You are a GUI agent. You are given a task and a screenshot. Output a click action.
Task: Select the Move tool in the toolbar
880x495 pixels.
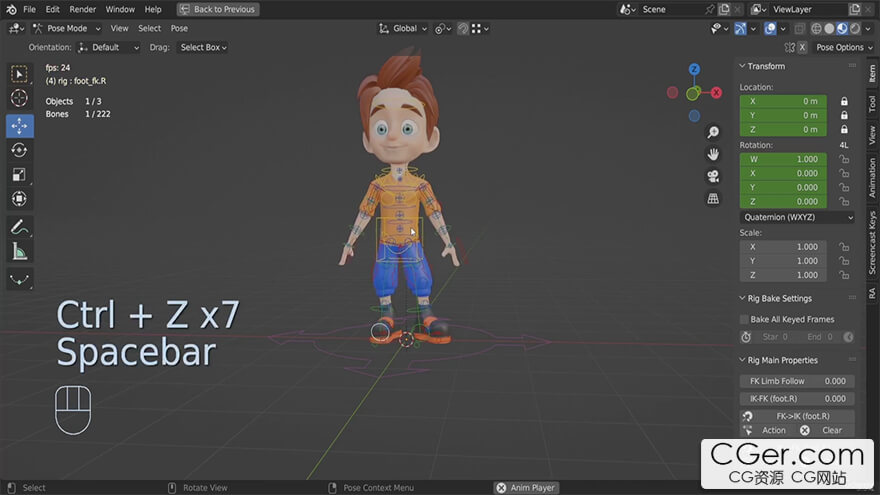(x=19, y=126)
